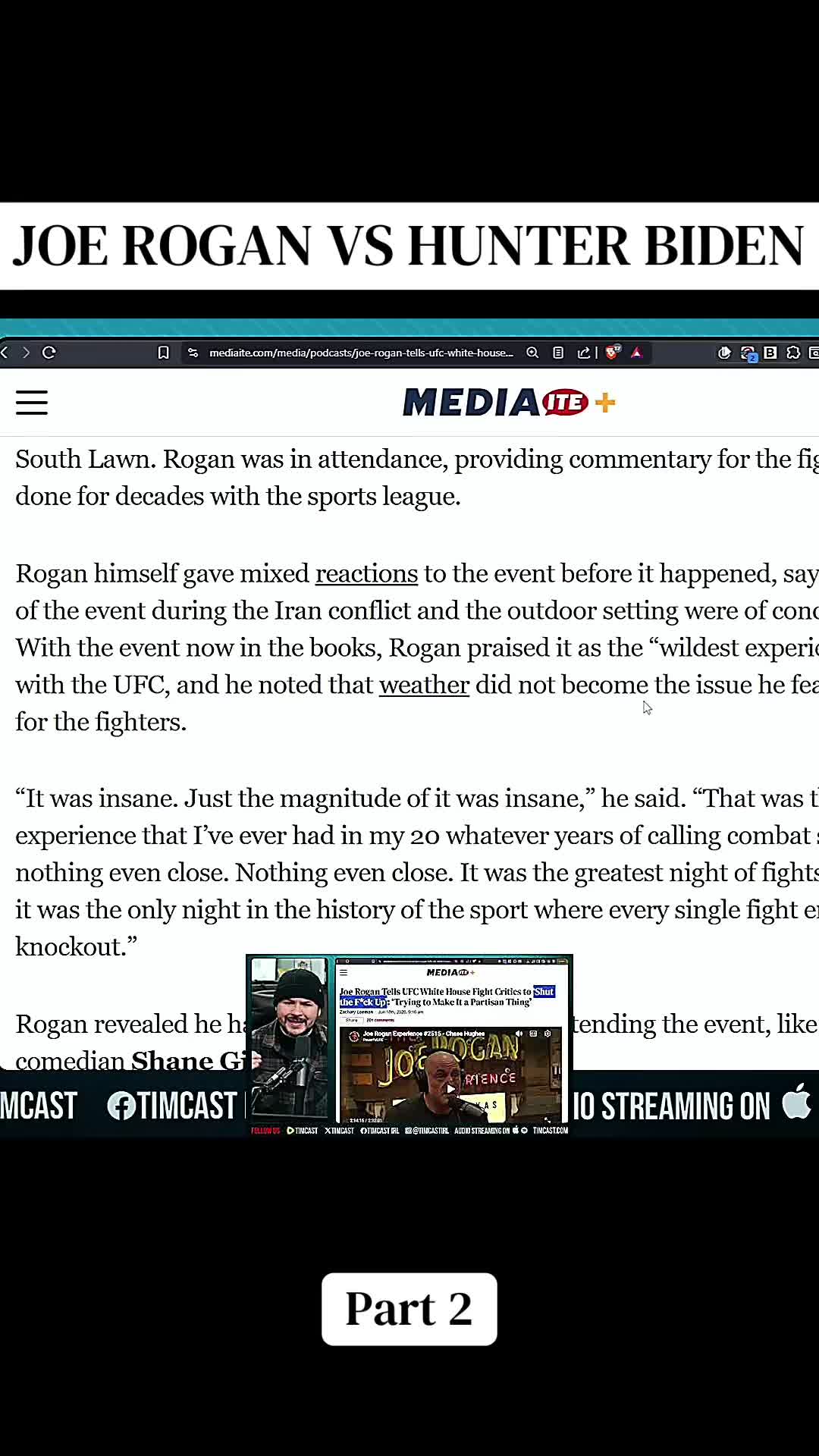Open the Brave Rewards triangle icon
This screenshot has height=1456, width=819.
point(636,353)
